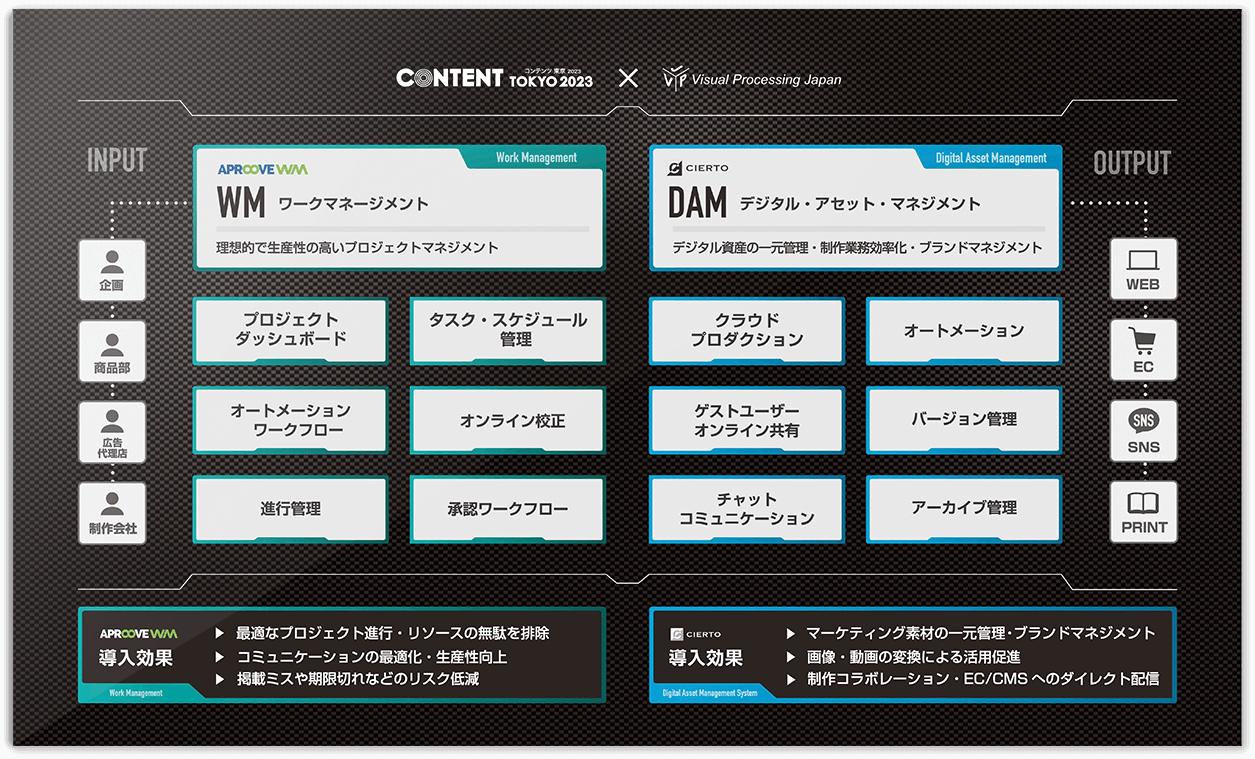Click the CONTENT TOKYO 2023 header
Viewport: 1255px width, 759px height.
(495, 76)
